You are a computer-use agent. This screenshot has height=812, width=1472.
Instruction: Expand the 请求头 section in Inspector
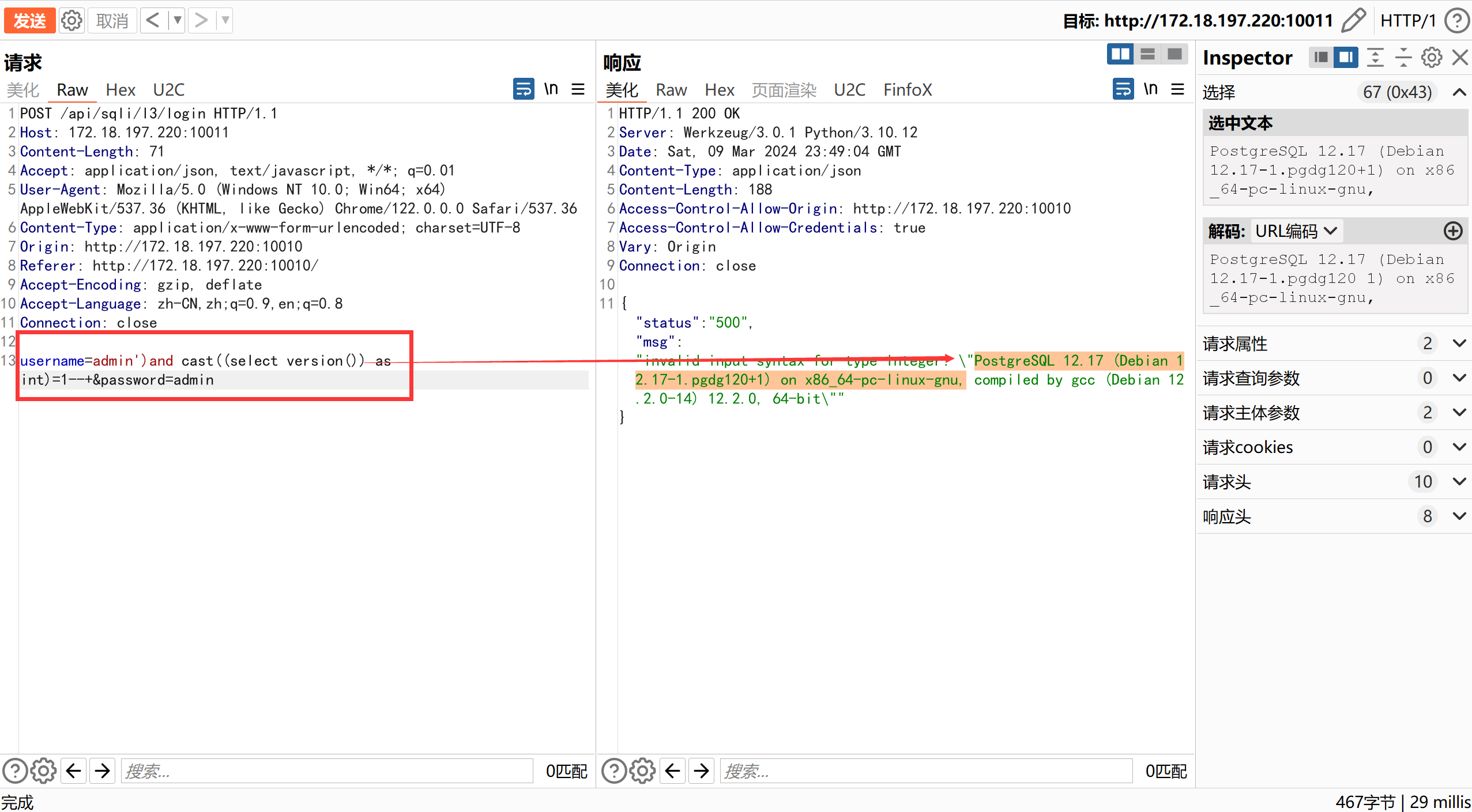(x=1459, y=481)
